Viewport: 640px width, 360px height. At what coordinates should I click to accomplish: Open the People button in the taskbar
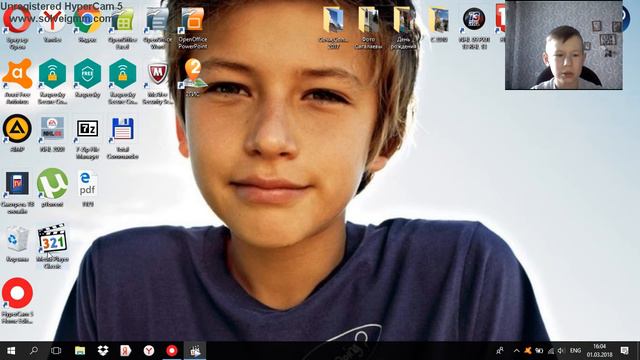point(500,351)
